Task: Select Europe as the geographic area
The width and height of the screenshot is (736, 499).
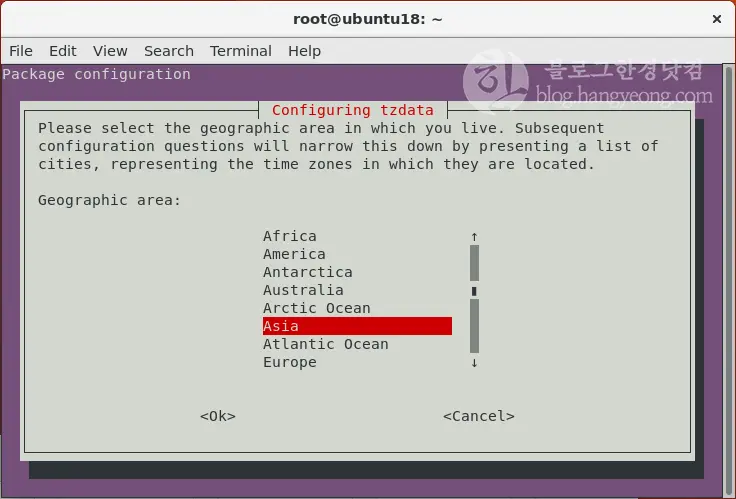Action: (290, 362)
